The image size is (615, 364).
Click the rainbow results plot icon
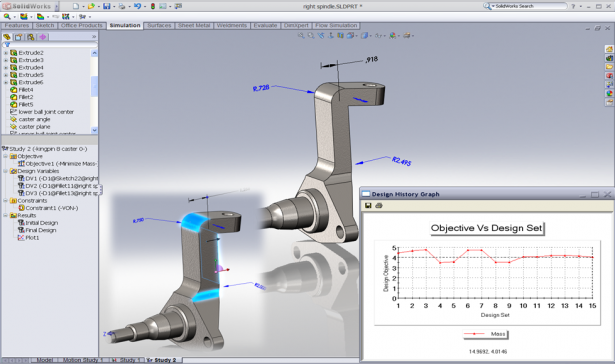pyautogui.click(x=40, y=16)
